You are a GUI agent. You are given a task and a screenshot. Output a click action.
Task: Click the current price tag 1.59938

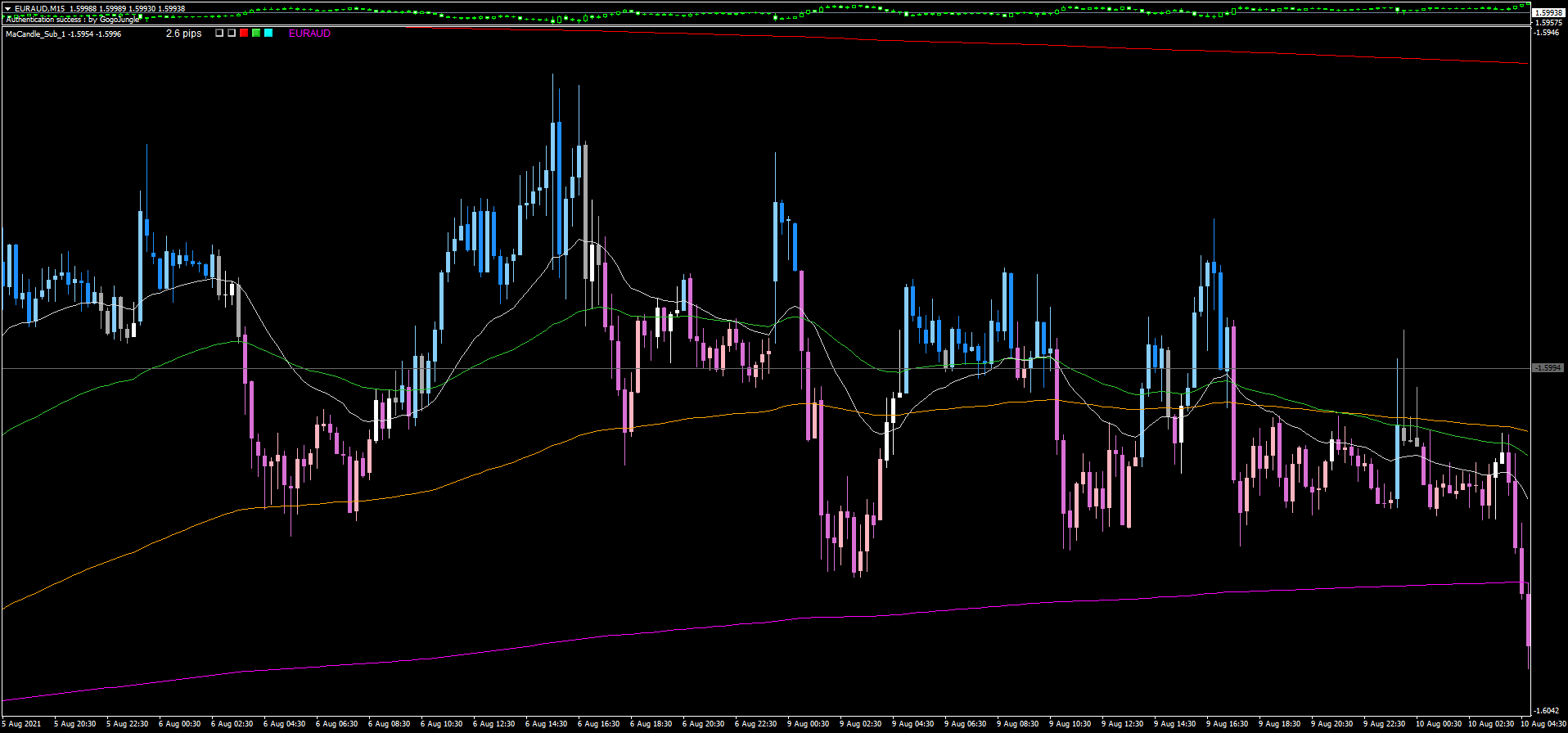(x=1548, y=12)
